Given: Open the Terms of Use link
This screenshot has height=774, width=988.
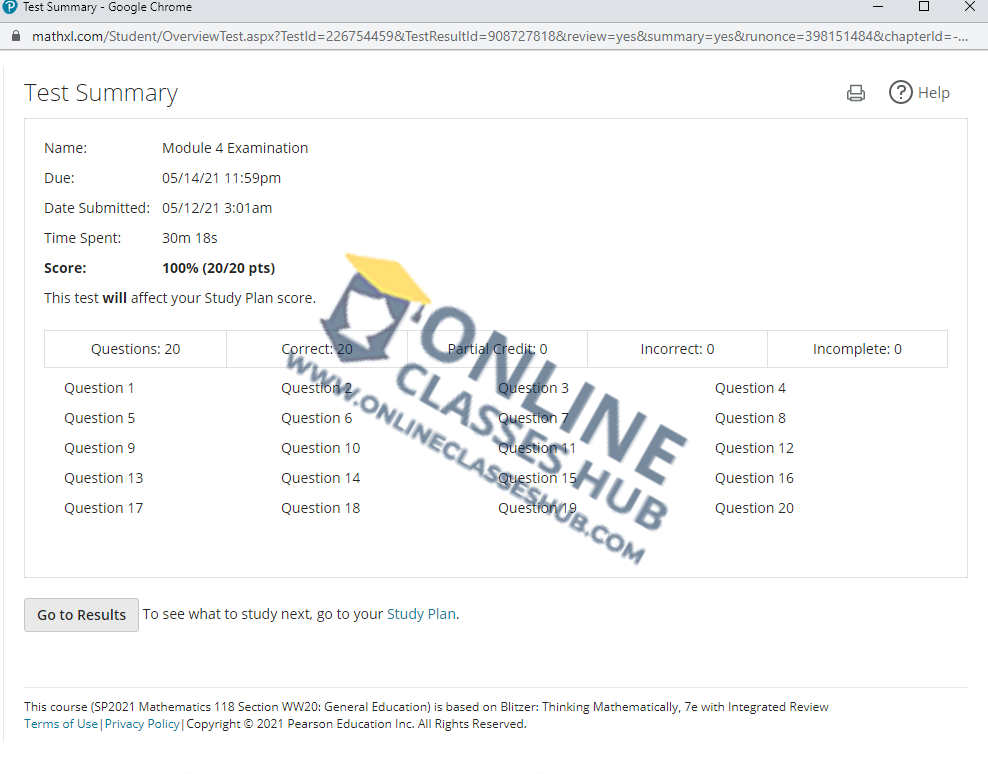Looking at the screenshot, I should click(x=61, y=724).
